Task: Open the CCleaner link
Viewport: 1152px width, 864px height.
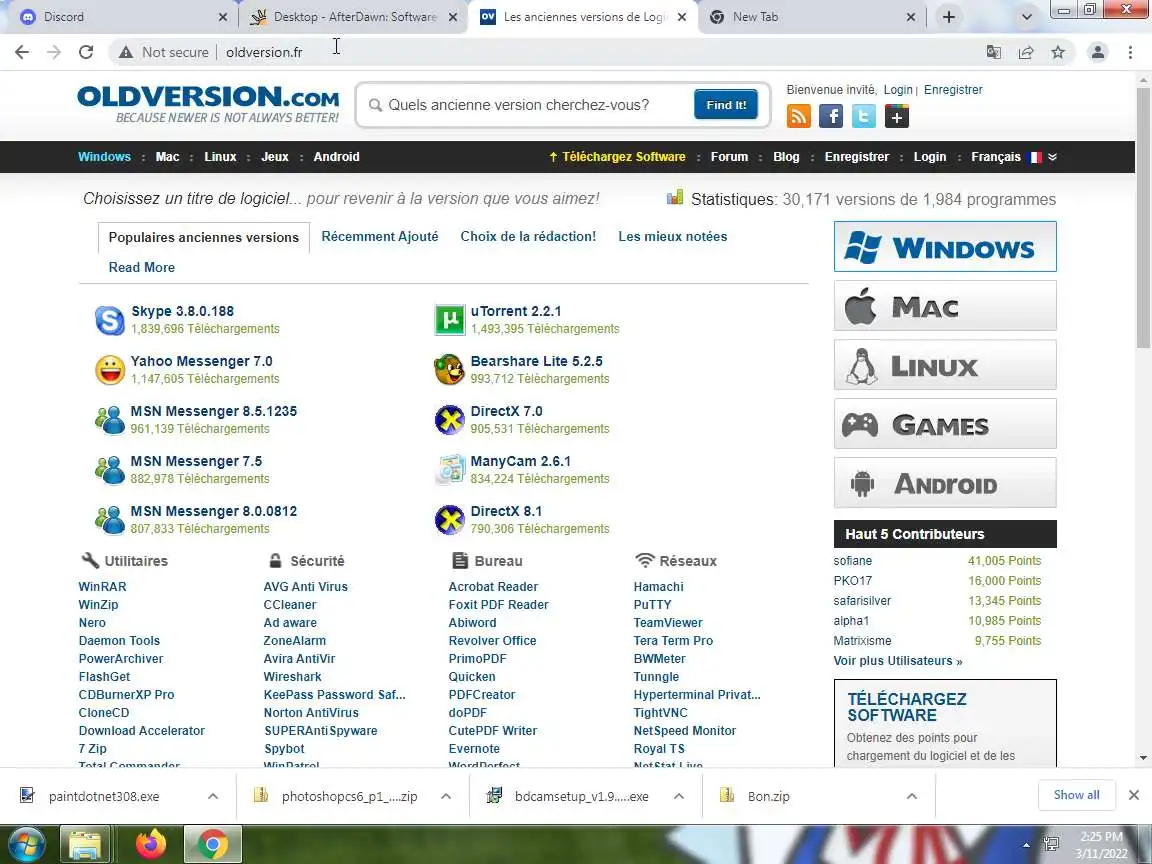Action: 289,605
